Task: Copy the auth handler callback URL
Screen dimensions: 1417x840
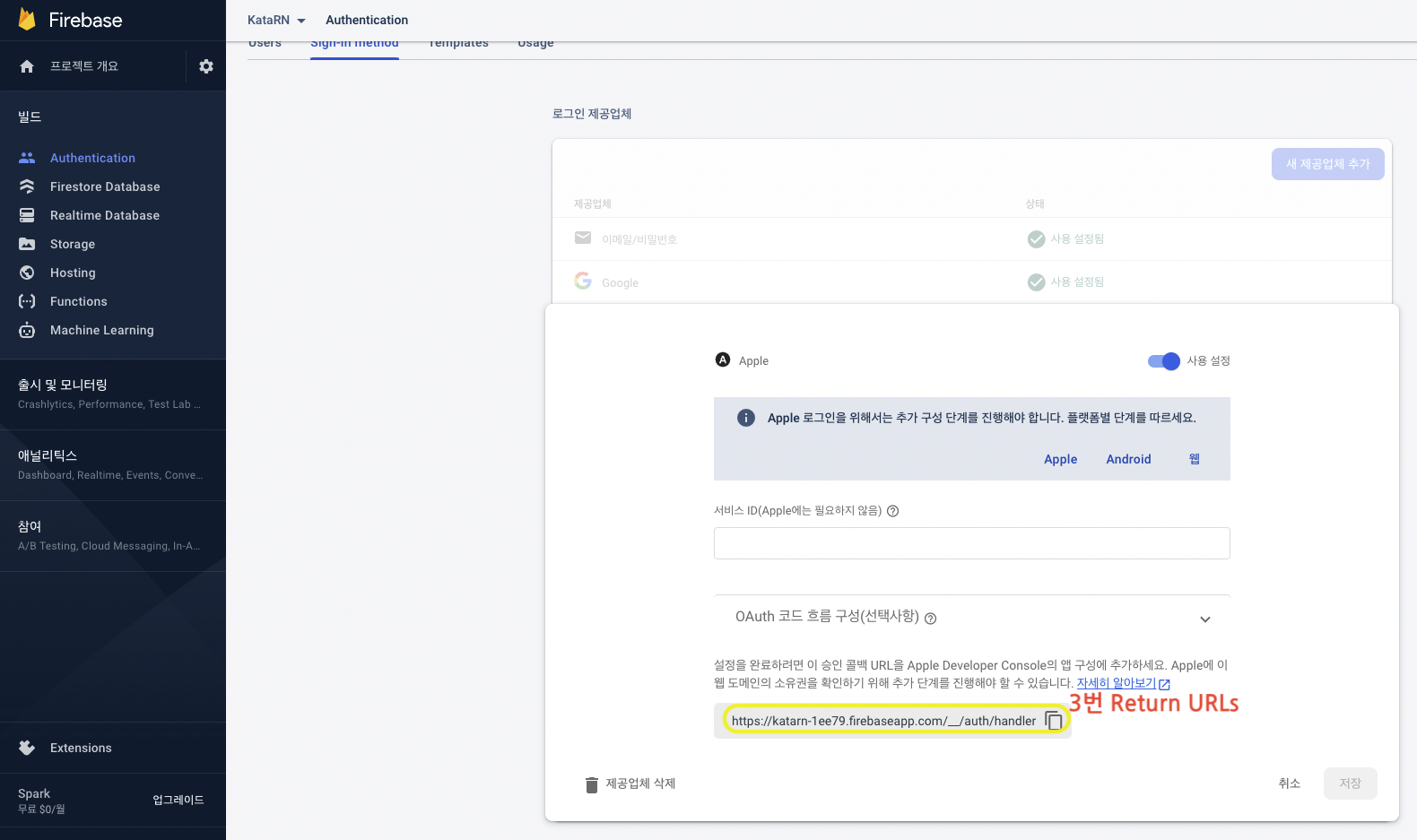Action: (x=1054, y=721)
